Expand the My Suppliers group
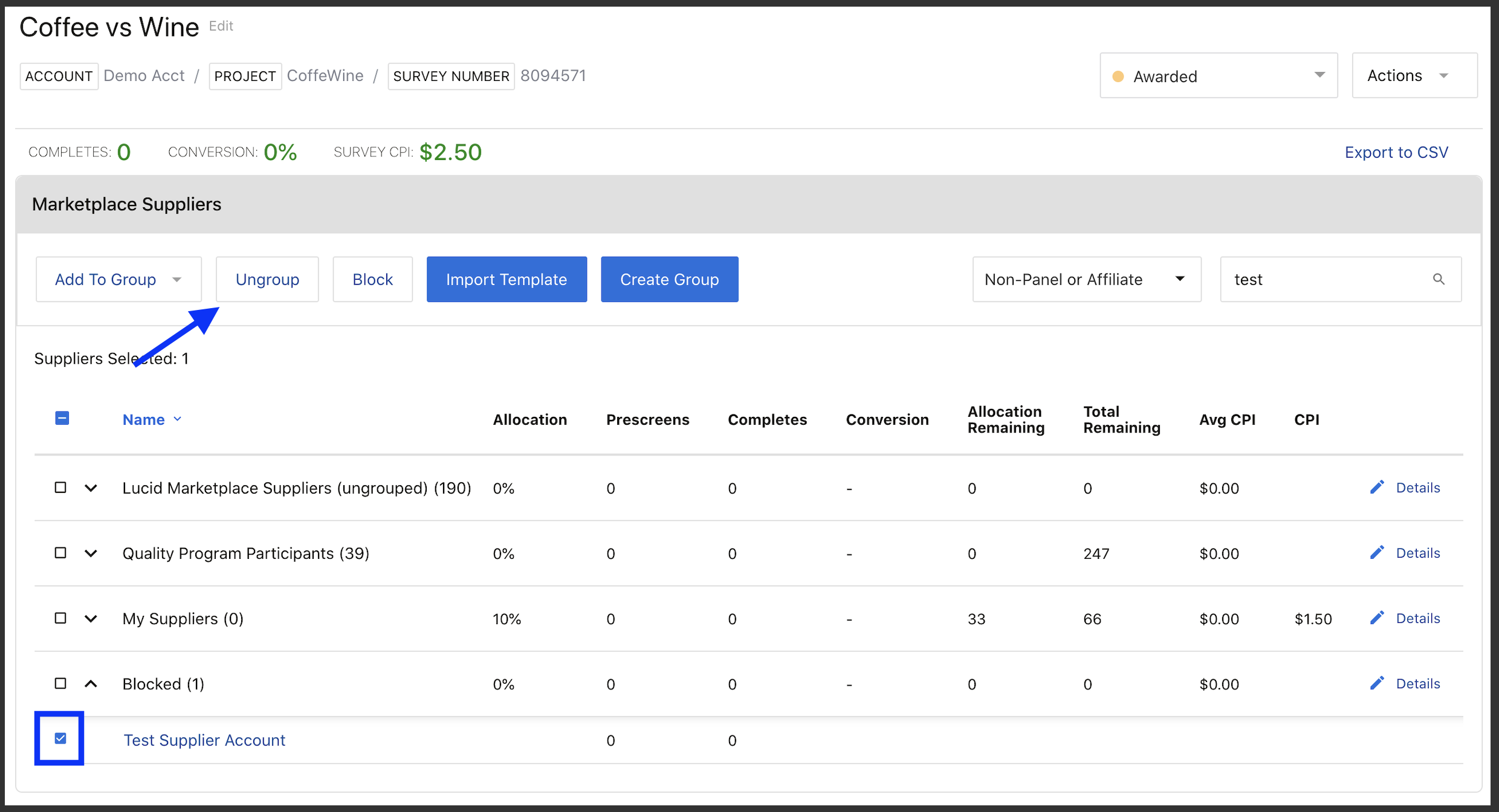1499x812 pixels. point(91,619)
